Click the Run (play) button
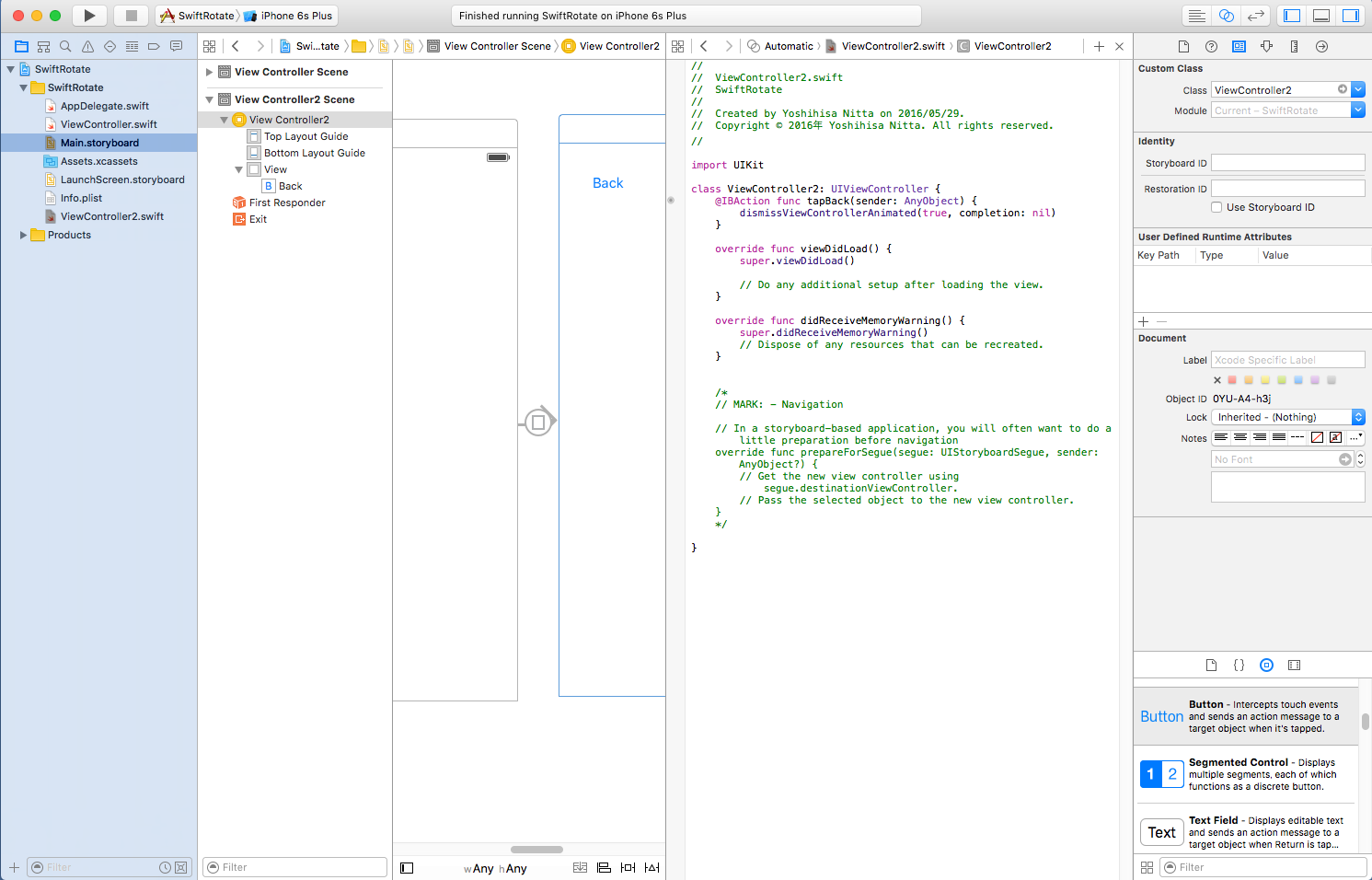1372x880 pixels. tap(89, 16)
